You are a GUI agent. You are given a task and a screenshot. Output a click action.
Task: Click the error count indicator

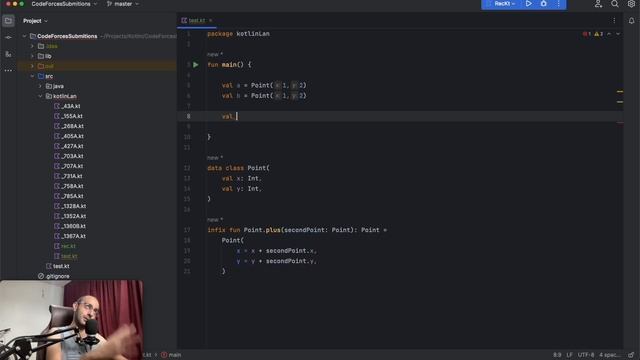pyautogui.click(x=587, y=34)
